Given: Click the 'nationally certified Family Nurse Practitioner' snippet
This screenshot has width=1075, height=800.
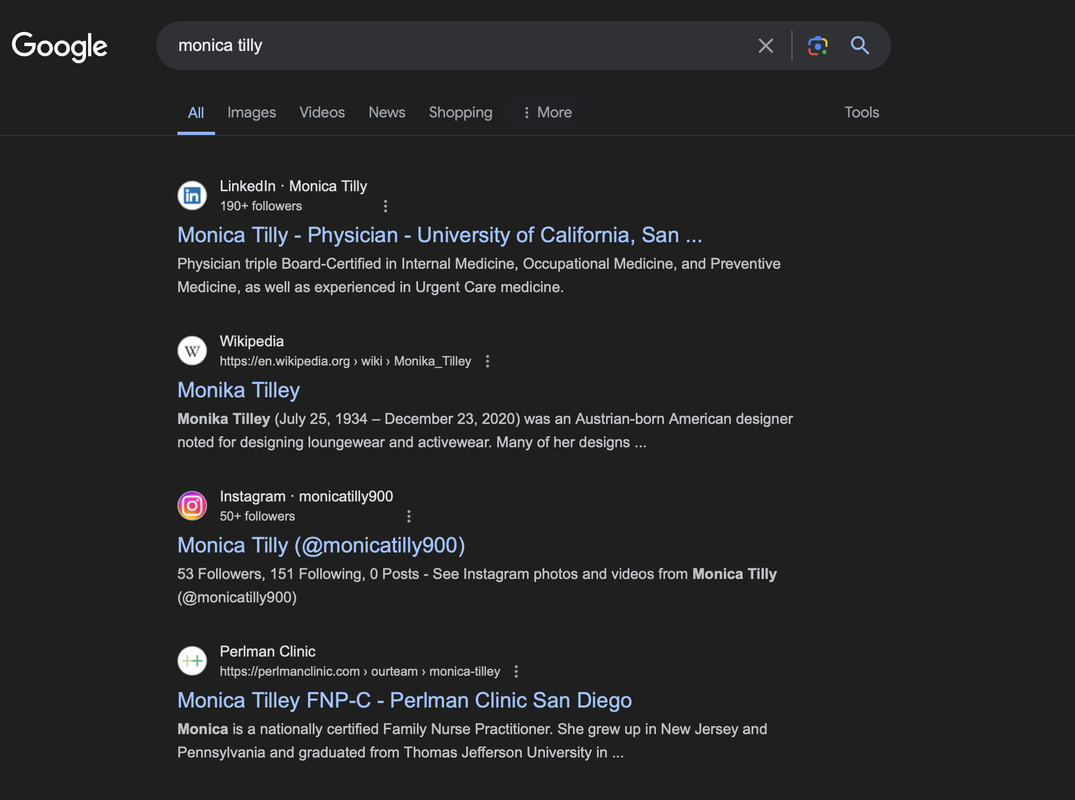Looking at the screenshot, I should [472, 741].
